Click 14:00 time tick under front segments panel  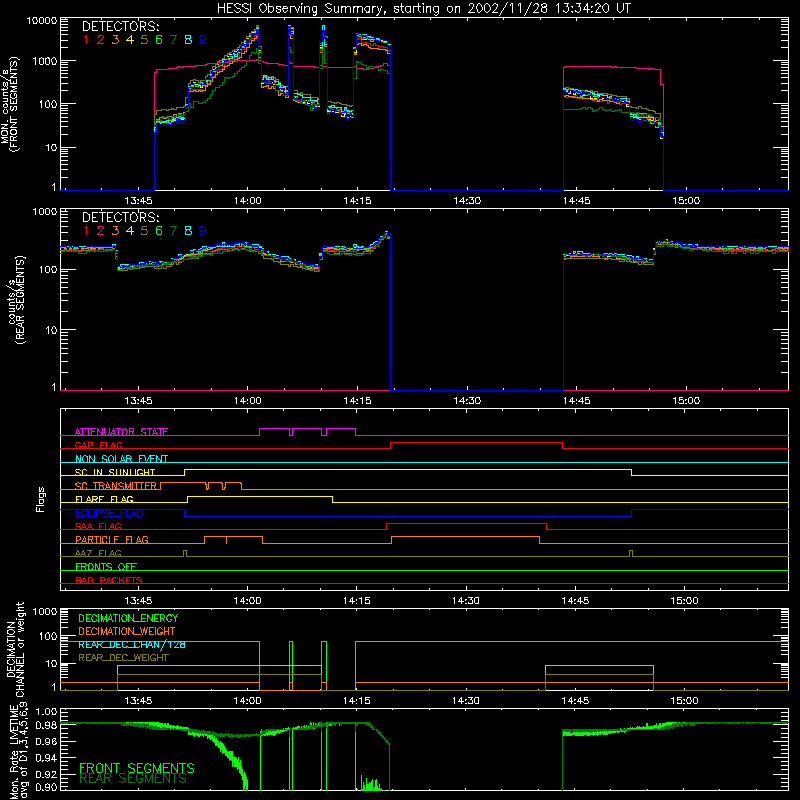[247, 201]
